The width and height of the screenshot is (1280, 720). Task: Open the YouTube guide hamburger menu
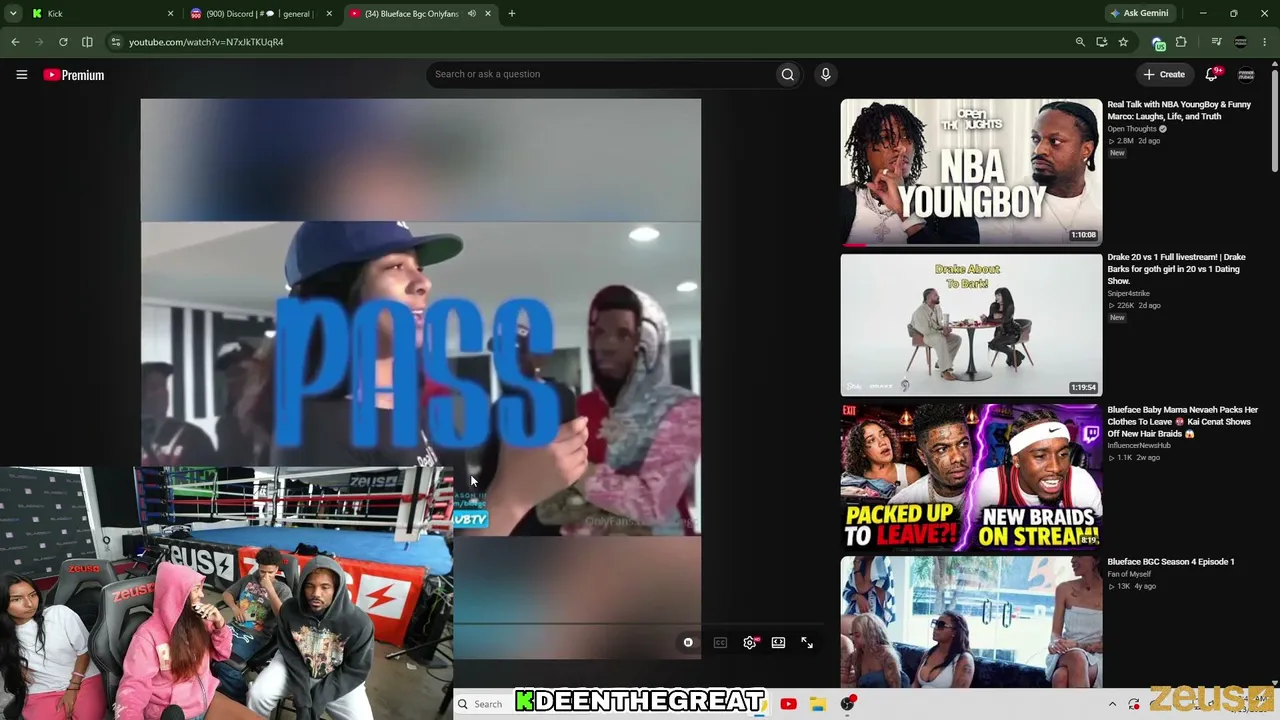click(21, 74)
